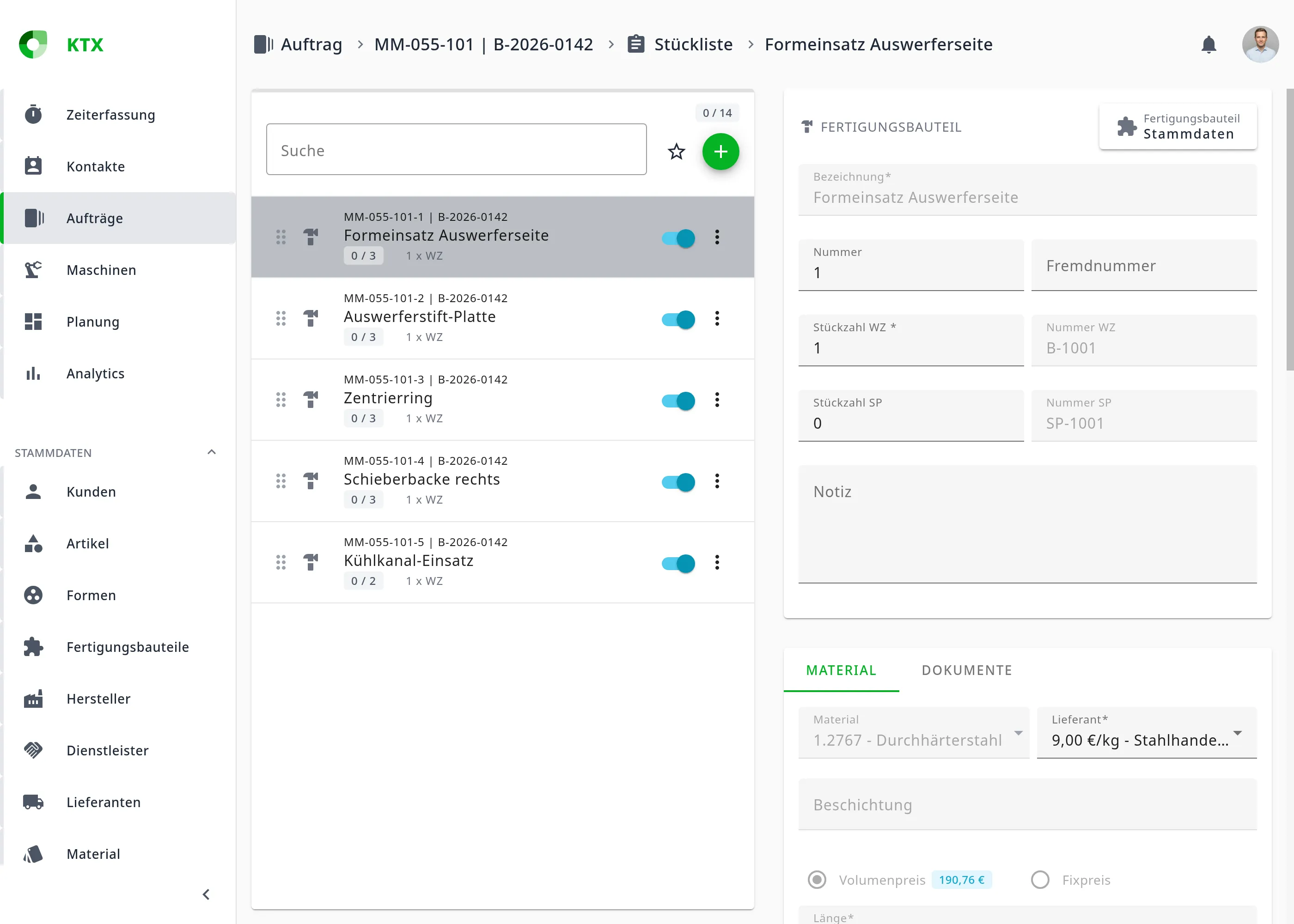Grab drag handle of Kühlkanal-Einsatz row
Image resolution: width=1294 pixels, height=924 pixels.
[x=281, y=563]
